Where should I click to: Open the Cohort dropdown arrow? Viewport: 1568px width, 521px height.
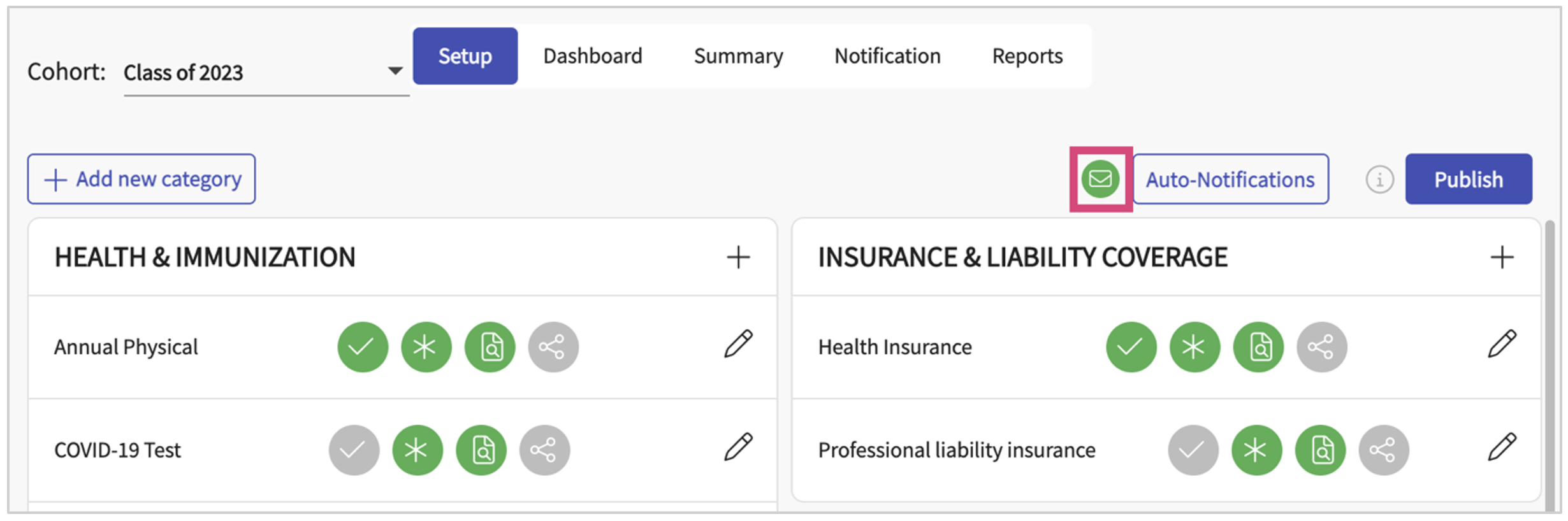(x=395, y=71)
